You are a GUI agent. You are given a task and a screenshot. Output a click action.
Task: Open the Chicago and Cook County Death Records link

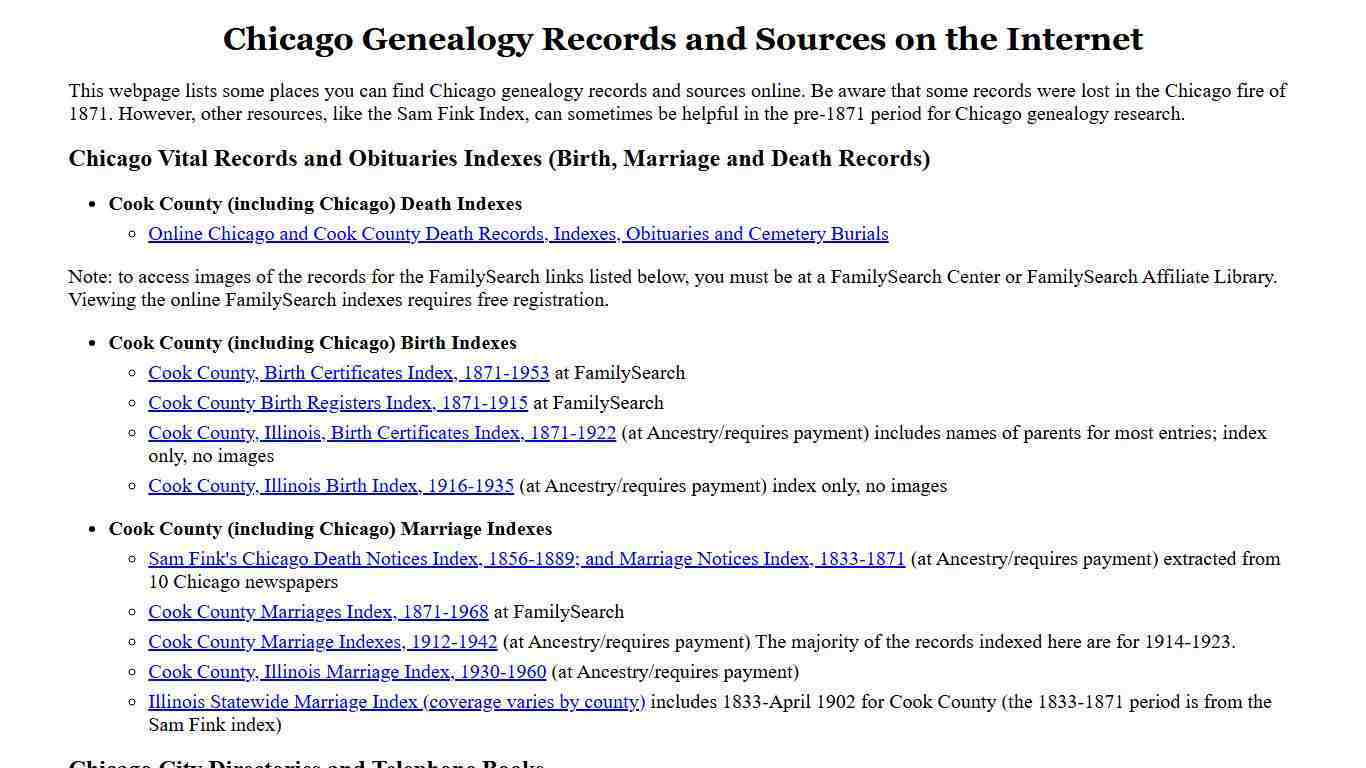pos(518,234)
